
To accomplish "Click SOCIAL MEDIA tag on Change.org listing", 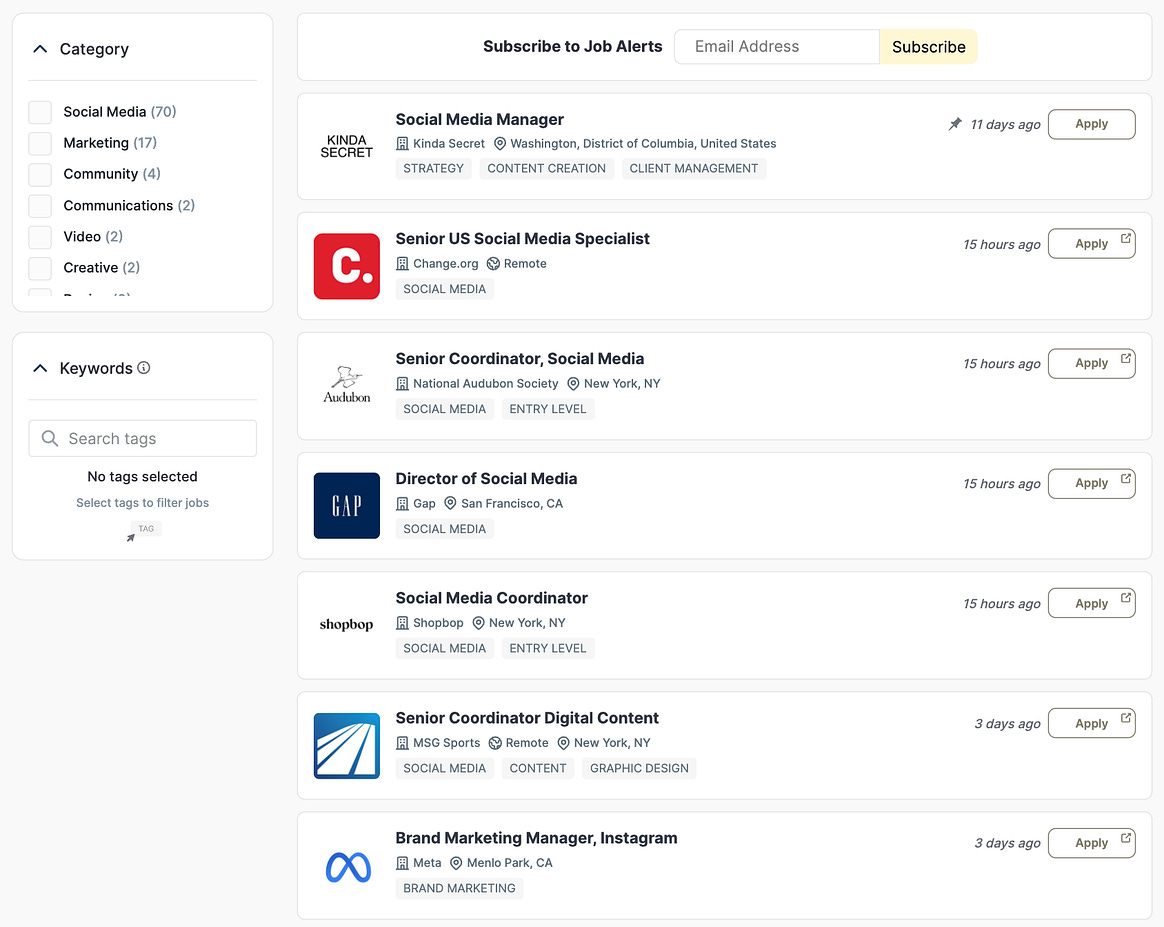I will pos(445,289).
